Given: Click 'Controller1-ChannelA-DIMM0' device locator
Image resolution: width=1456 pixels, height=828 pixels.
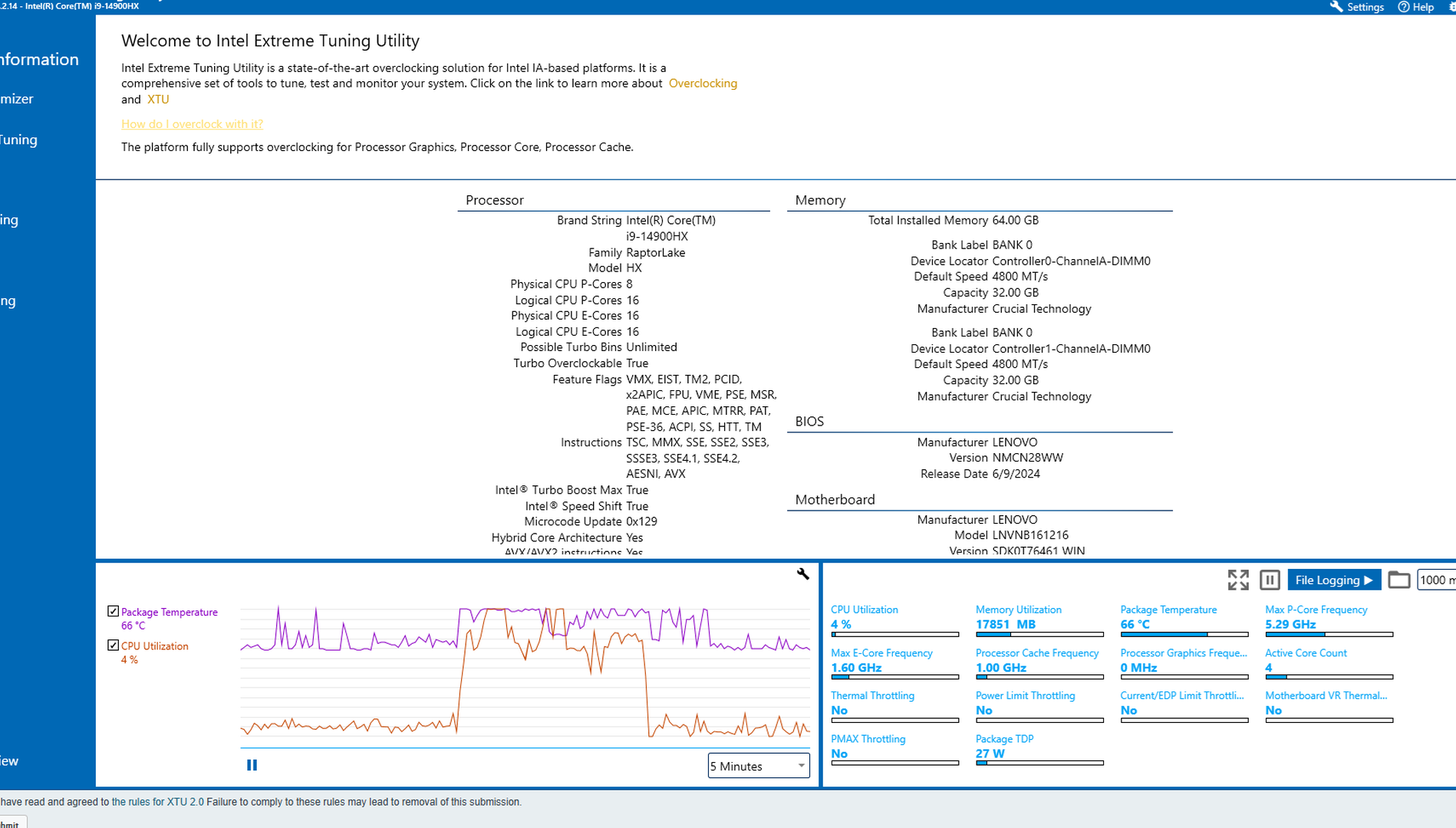Looking at the screenshot, I should [x=1072, y=348].
